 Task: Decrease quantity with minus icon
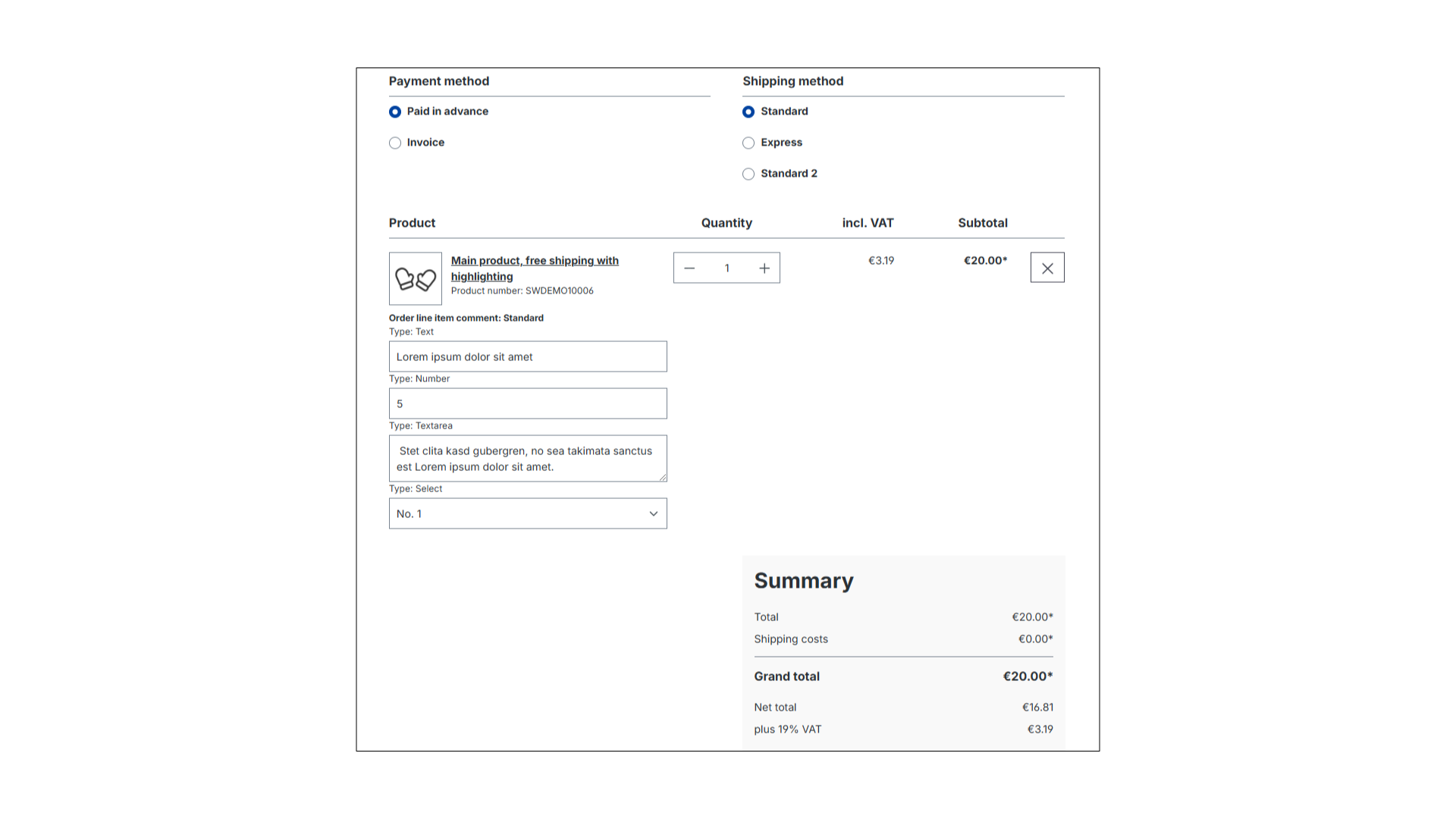689,268
